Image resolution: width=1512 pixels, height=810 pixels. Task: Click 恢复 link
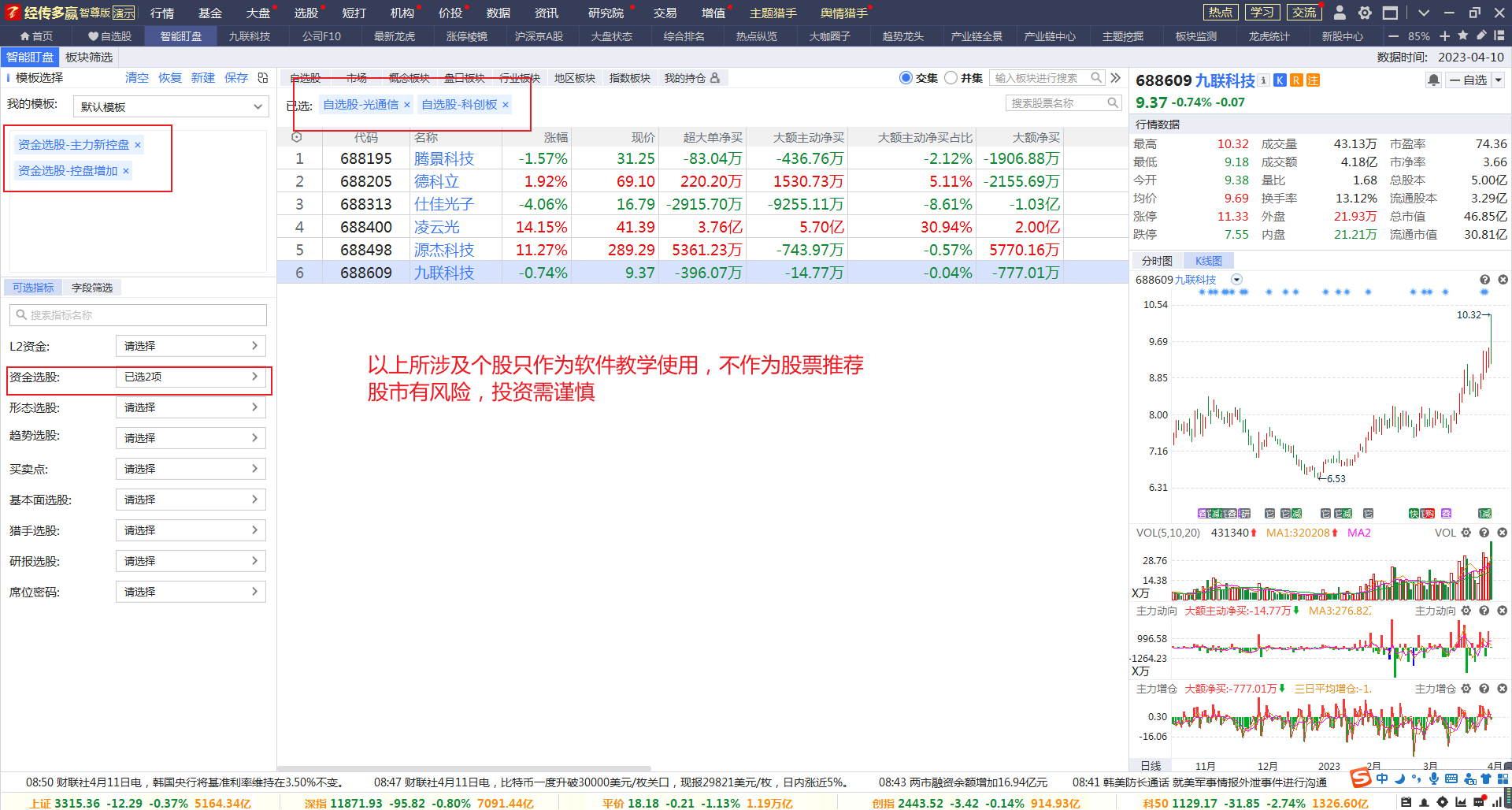170,77
